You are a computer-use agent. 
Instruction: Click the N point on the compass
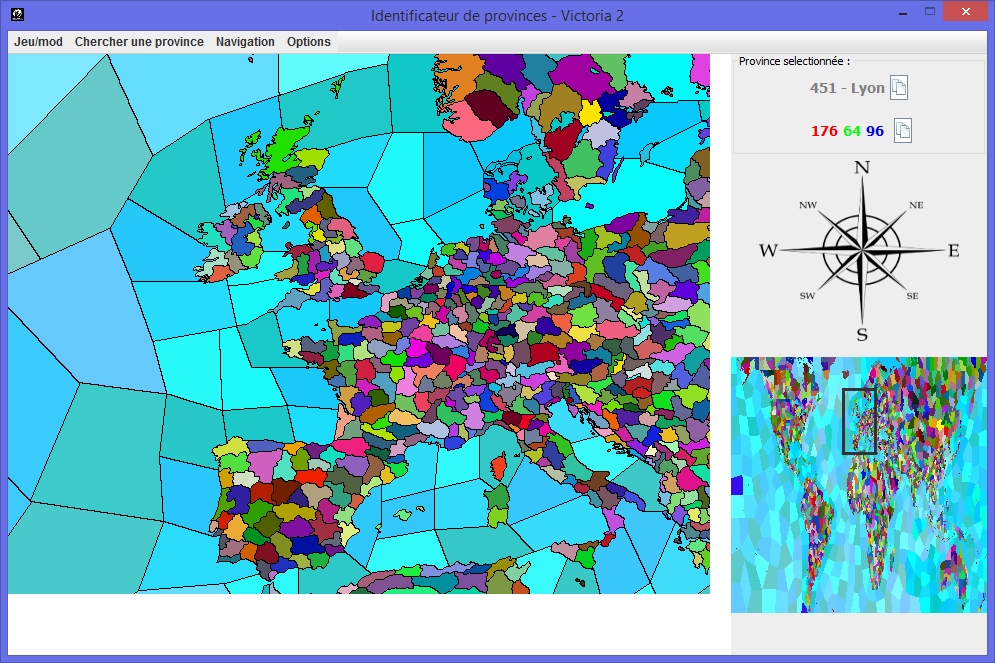(861, 167)
